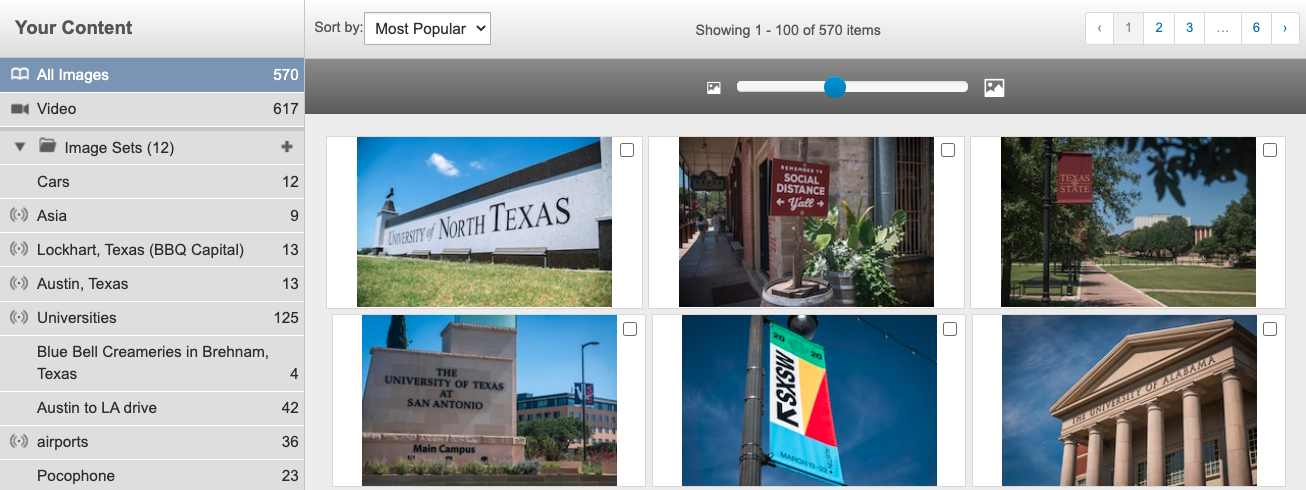Click the large thumbnail size icon
Viewport: 1306px width, 490px height.
pyautogui.click(x=994, y=88)
